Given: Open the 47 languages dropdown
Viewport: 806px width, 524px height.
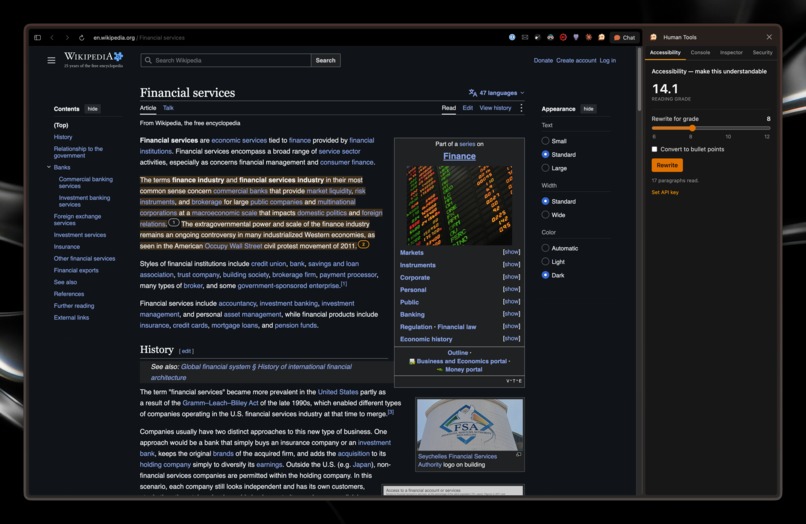Looking at the screenshot, I should pyautogui.click(x=496, y=93).
